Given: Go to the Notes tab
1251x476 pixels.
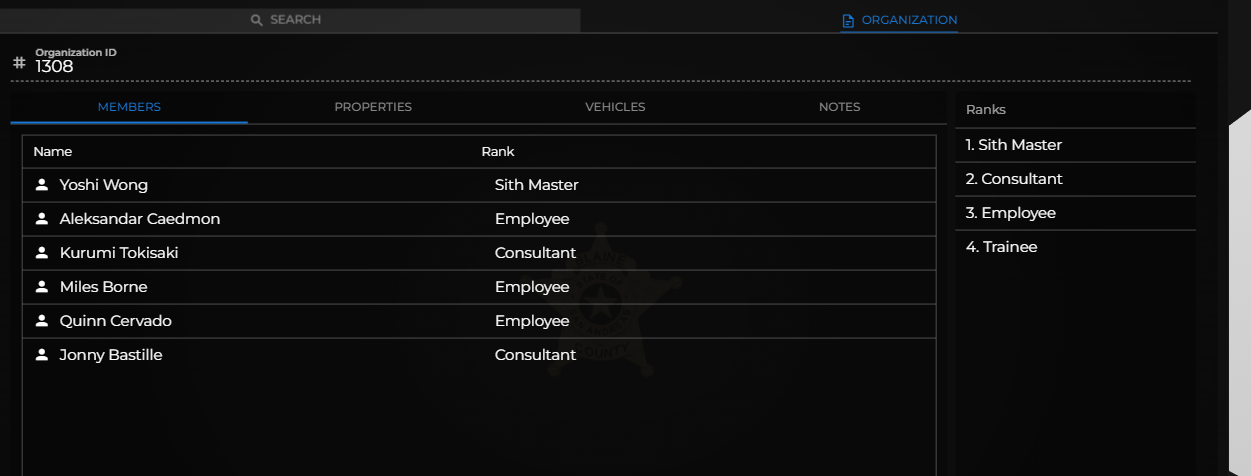Looking at the screenshot, I should [839, 107].
